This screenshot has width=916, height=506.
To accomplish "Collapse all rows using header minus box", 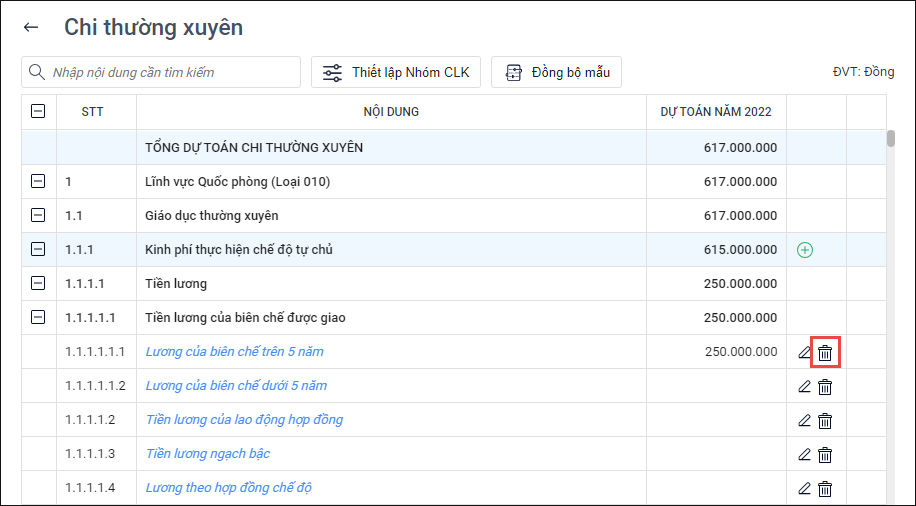I will tap(39, 112).
